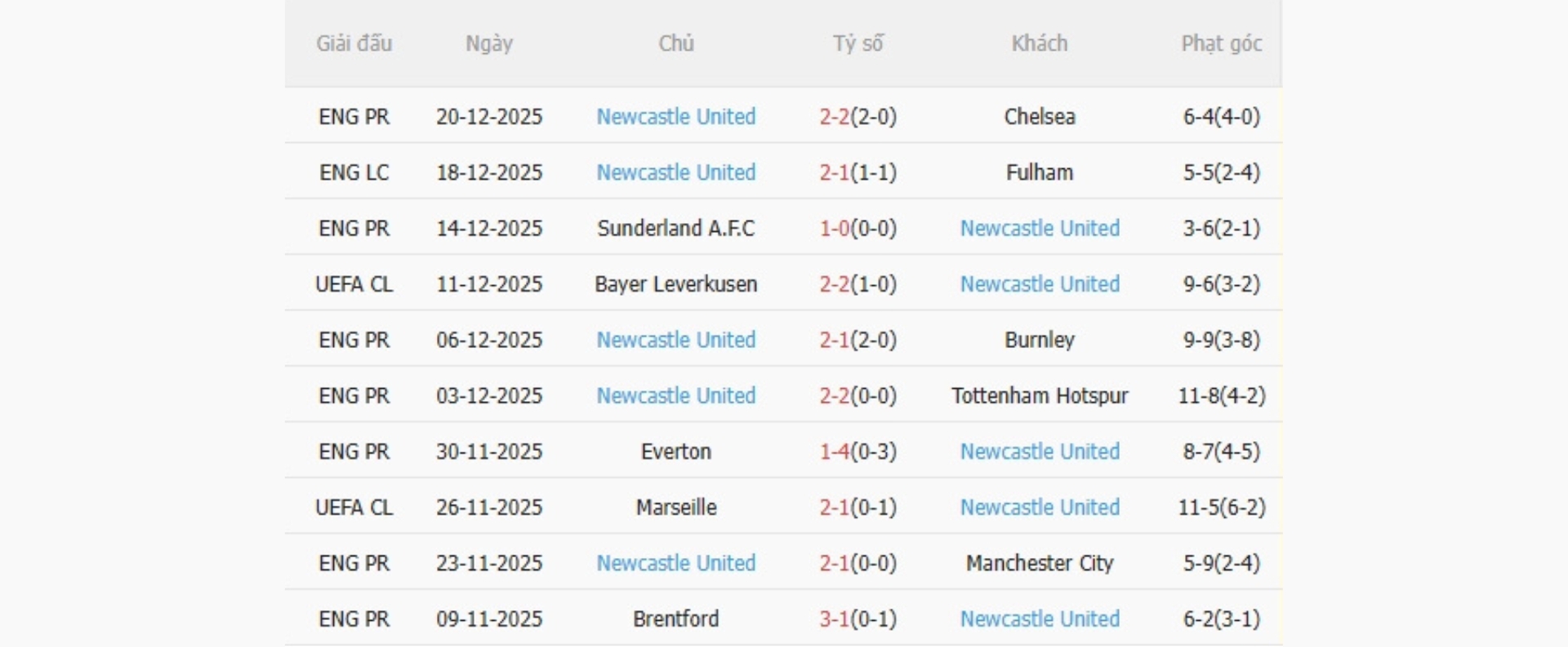Click the corner count 11-8(4-2) in the Tottenham row
Screen dimensions: 1568x647
pos(1222,395)
